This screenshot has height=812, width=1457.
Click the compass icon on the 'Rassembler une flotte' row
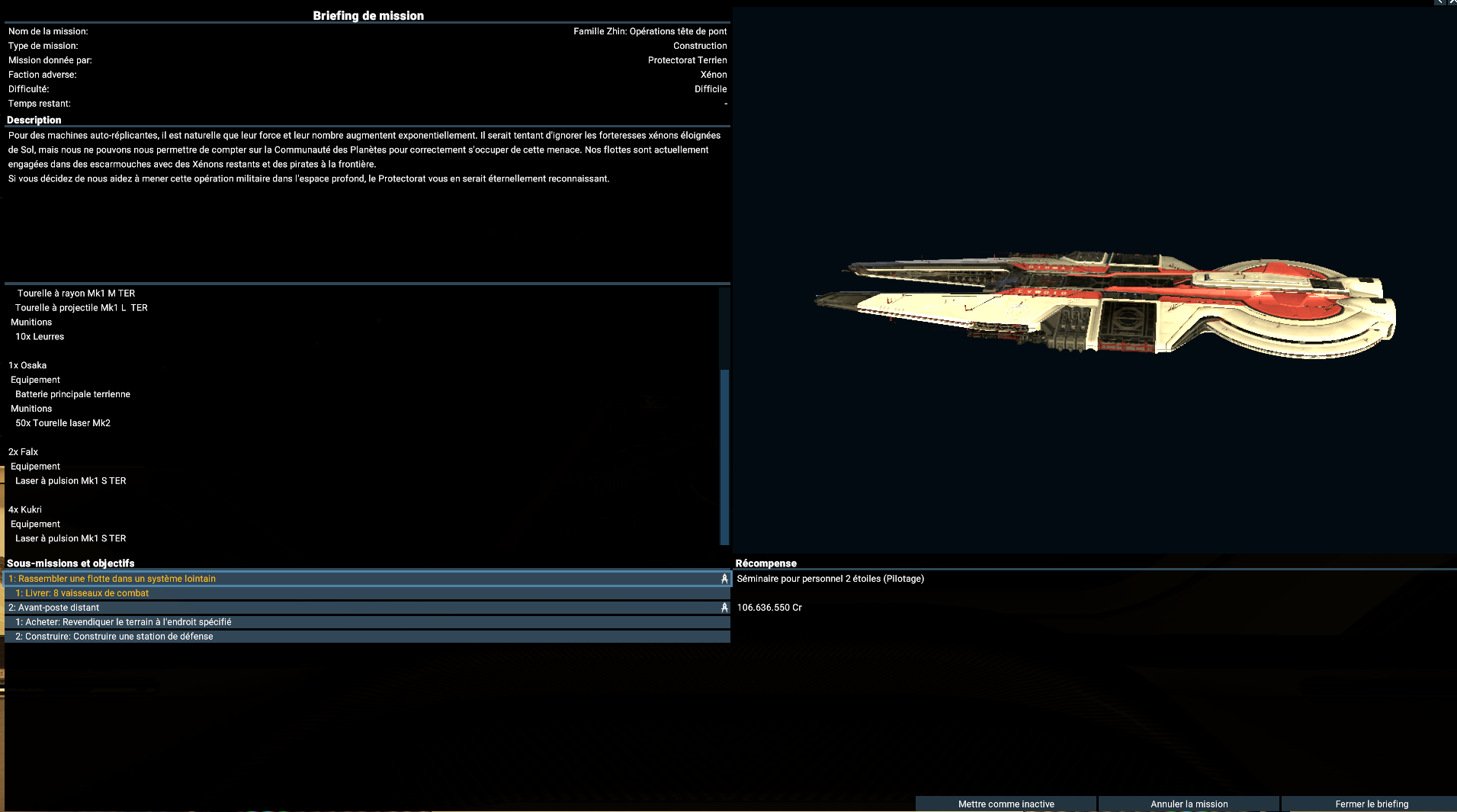point(724,579)
